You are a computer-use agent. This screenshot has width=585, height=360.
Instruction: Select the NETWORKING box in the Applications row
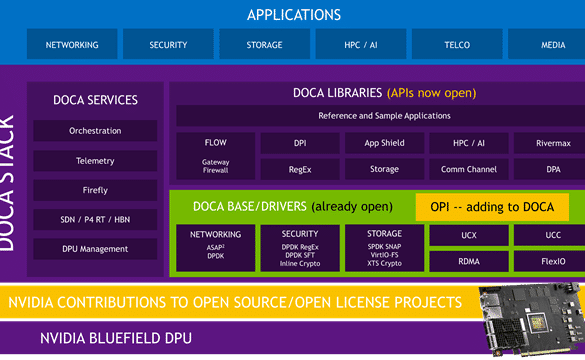click(72, 44)
